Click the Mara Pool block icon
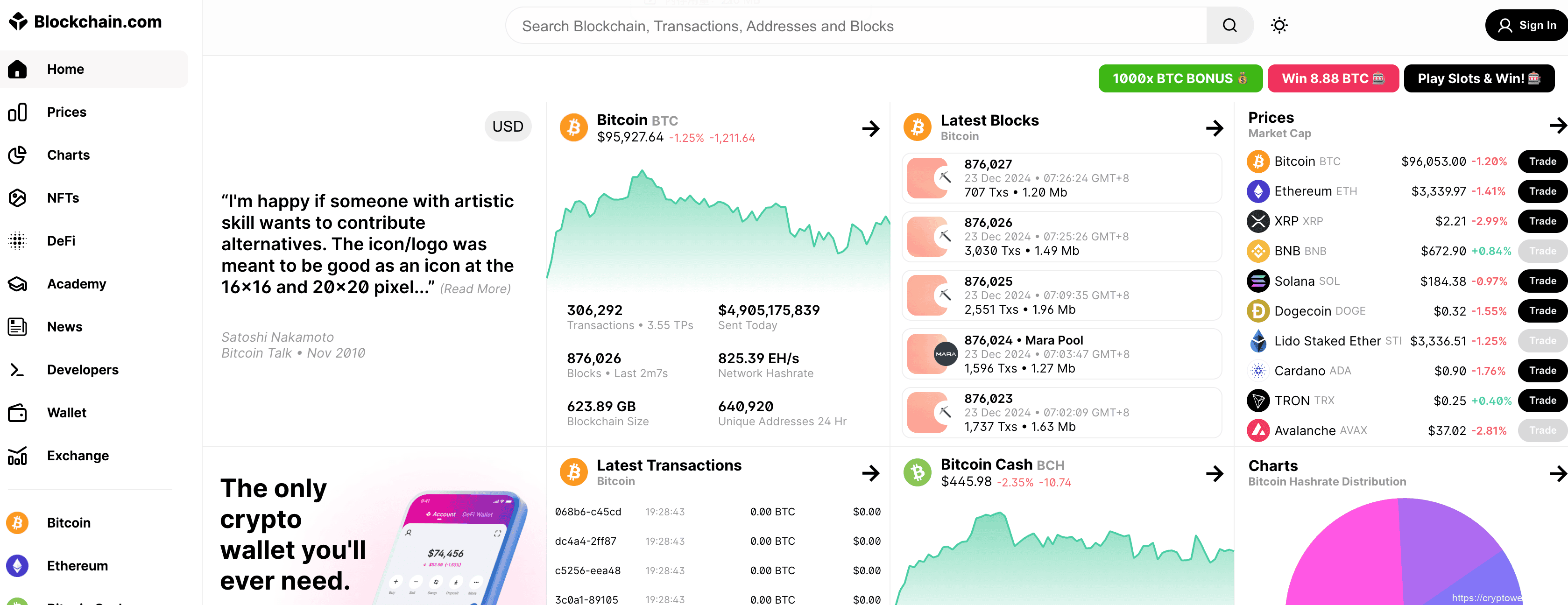The image size is (1568, 605). point(945,354)
